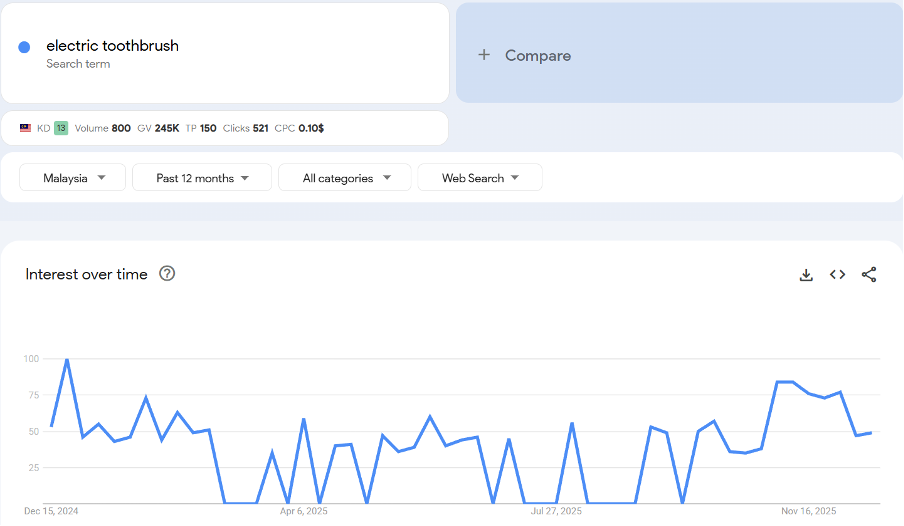The image size is (904, 526).
Task: Click the Clicks 521 metric
Action: (245, 128)
